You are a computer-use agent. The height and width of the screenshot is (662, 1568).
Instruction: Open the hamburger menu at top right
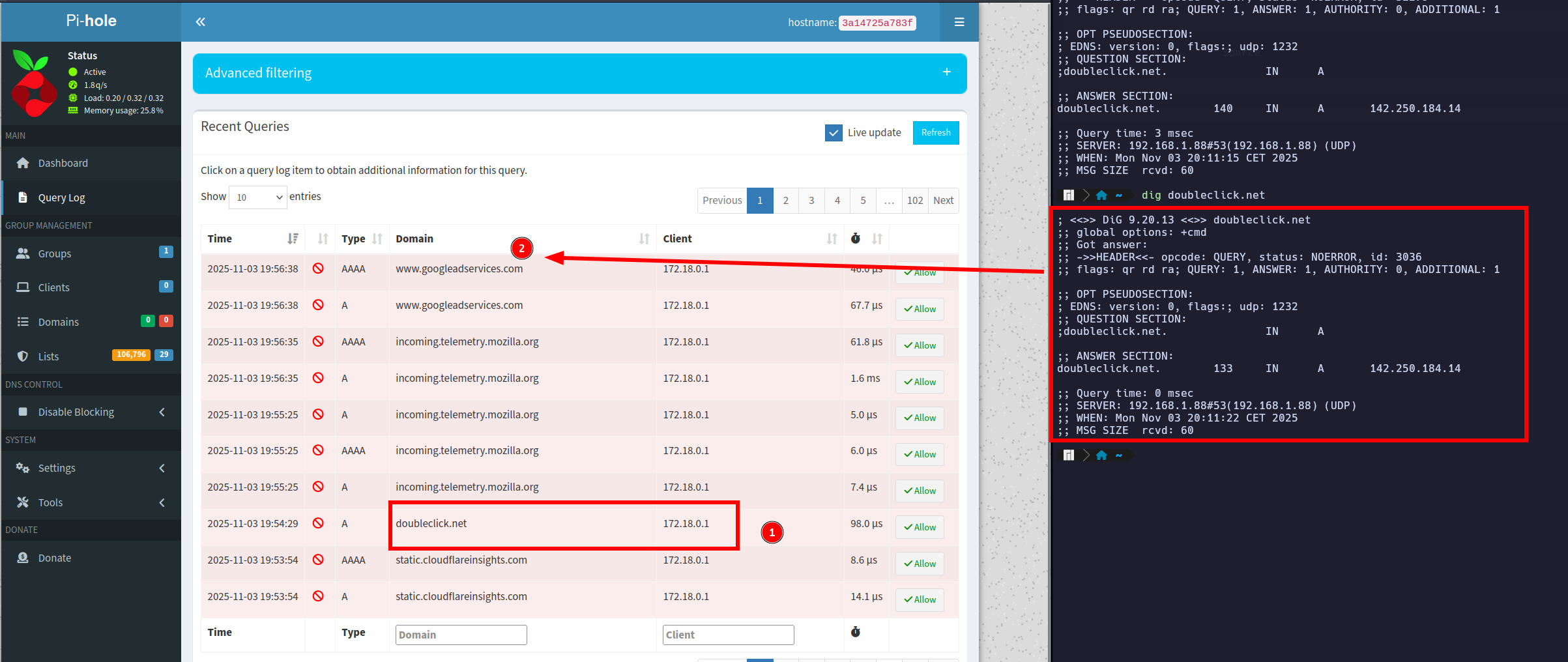[959, 22]
